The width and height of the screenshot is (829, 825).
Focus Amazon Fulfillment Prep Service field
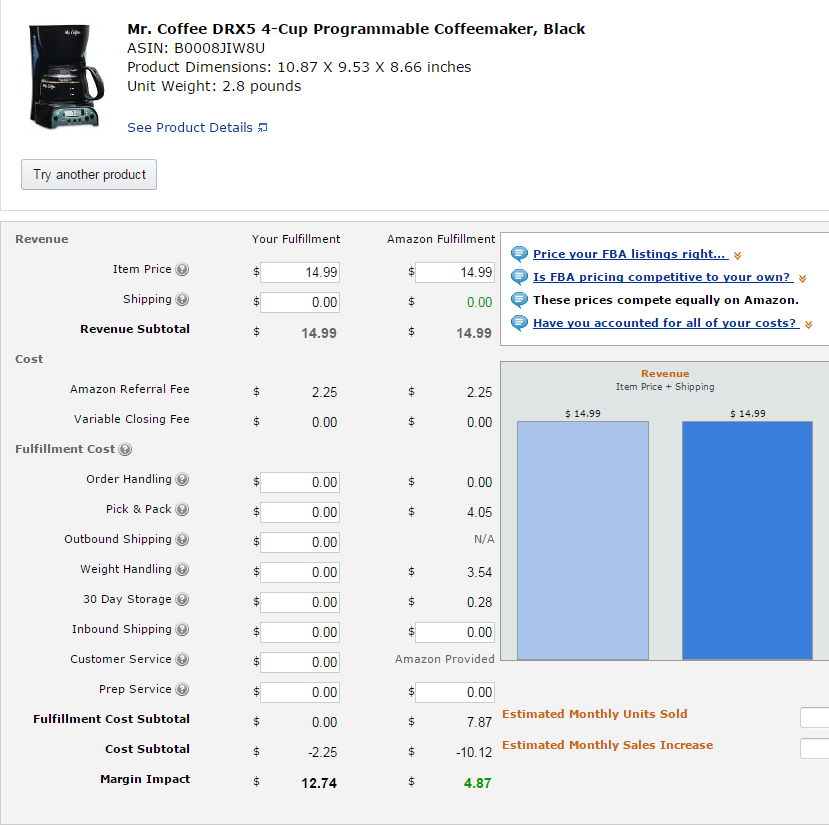click(x=455, y=692)
